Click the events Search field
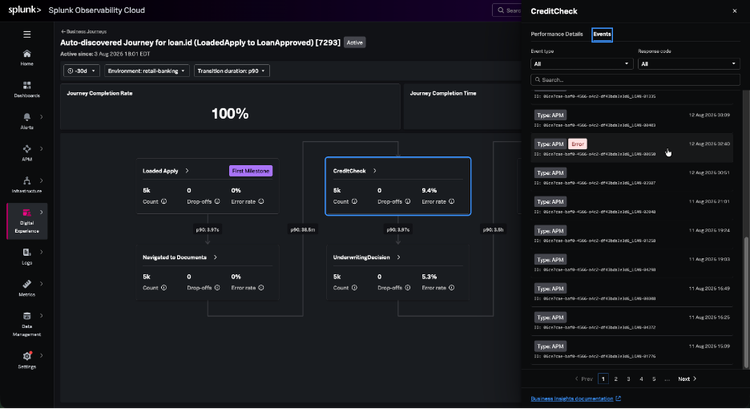The height and width of the screenshot is (409, 750). tap(635, 80)
